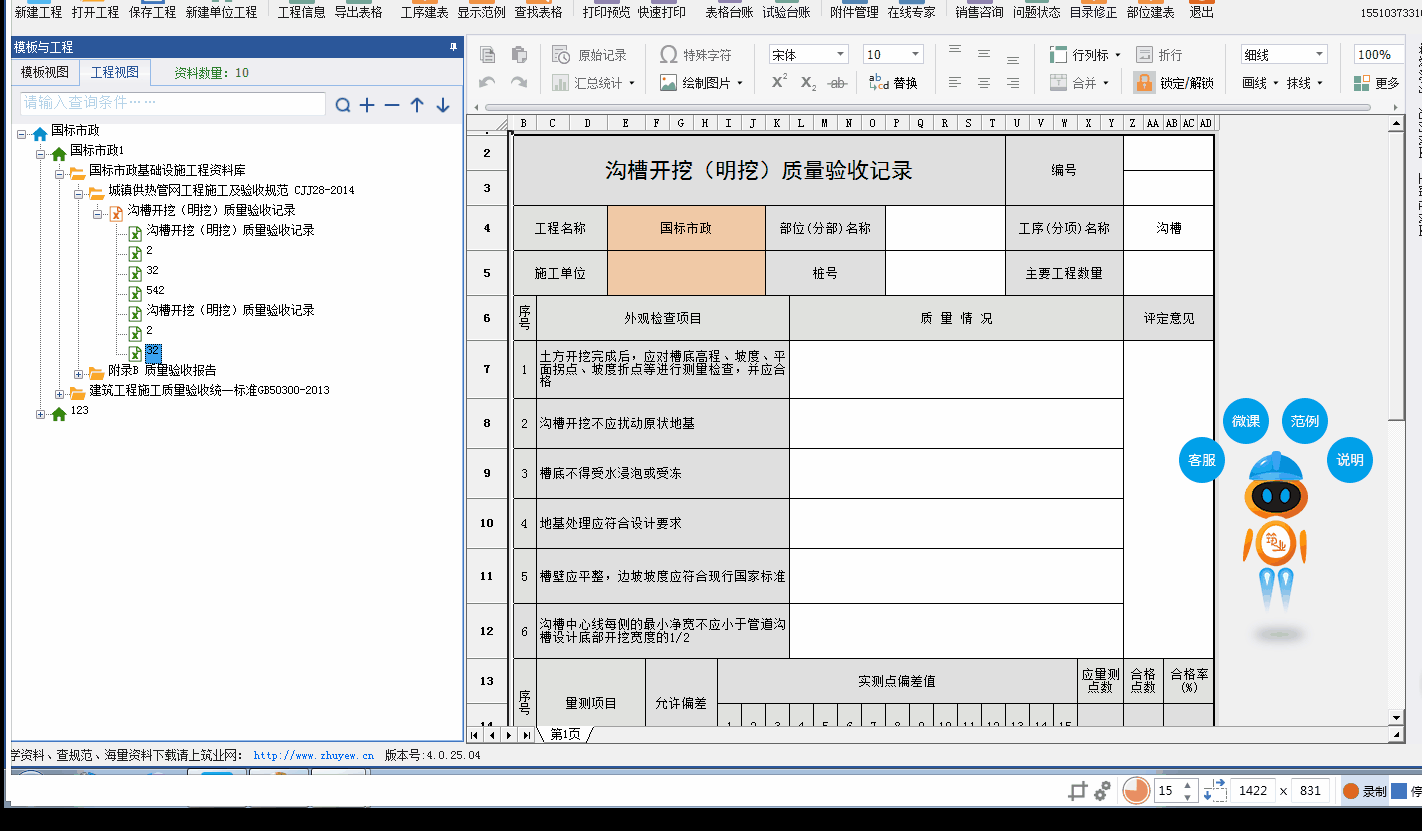Image resolution: width=1422 pixels, height=831 pixels.
Task: Click the strikethrough 'ab' text icon
Action: pyautogui.click(x=838, y=83)
